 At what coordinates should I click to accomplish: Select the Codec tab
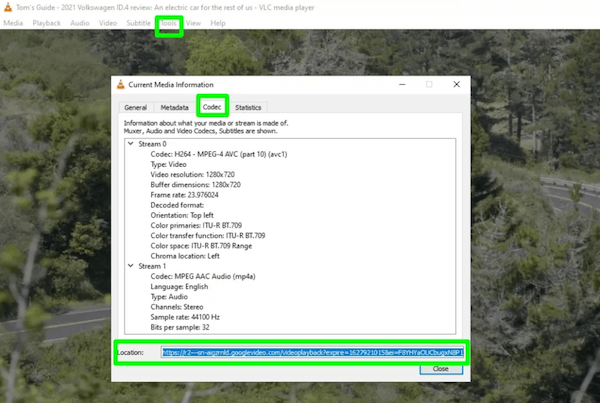[212, 107]
